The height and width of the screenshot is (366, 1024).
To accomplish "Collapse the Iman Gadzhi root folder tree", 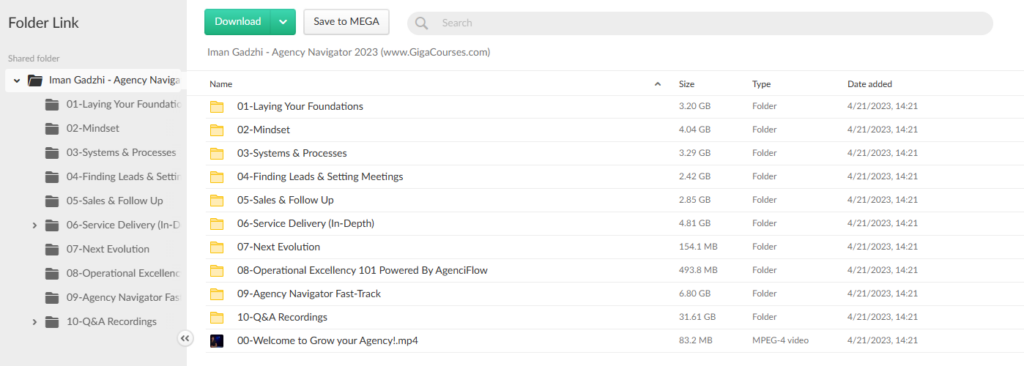I will [x=16, y=80].
